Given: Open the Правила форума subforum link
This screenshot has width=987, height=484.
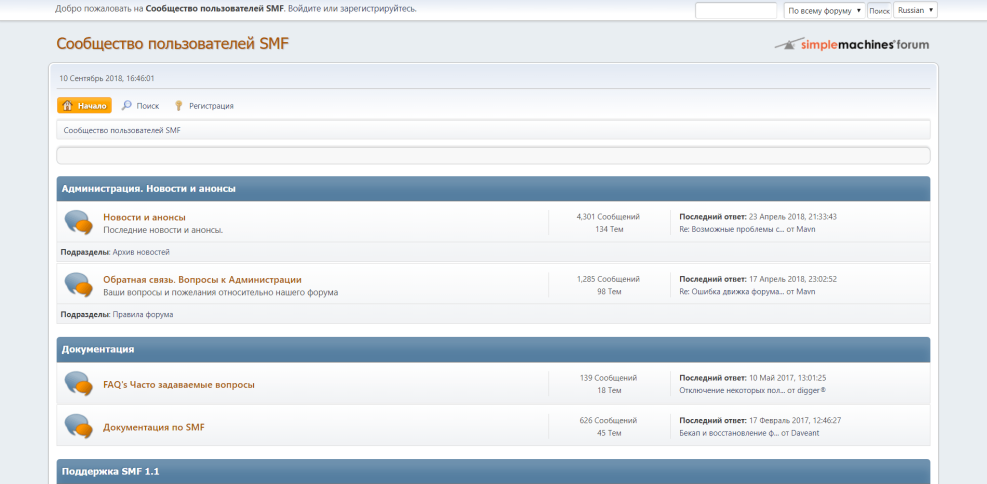Looking at the screenshot, I should (143, 314).
